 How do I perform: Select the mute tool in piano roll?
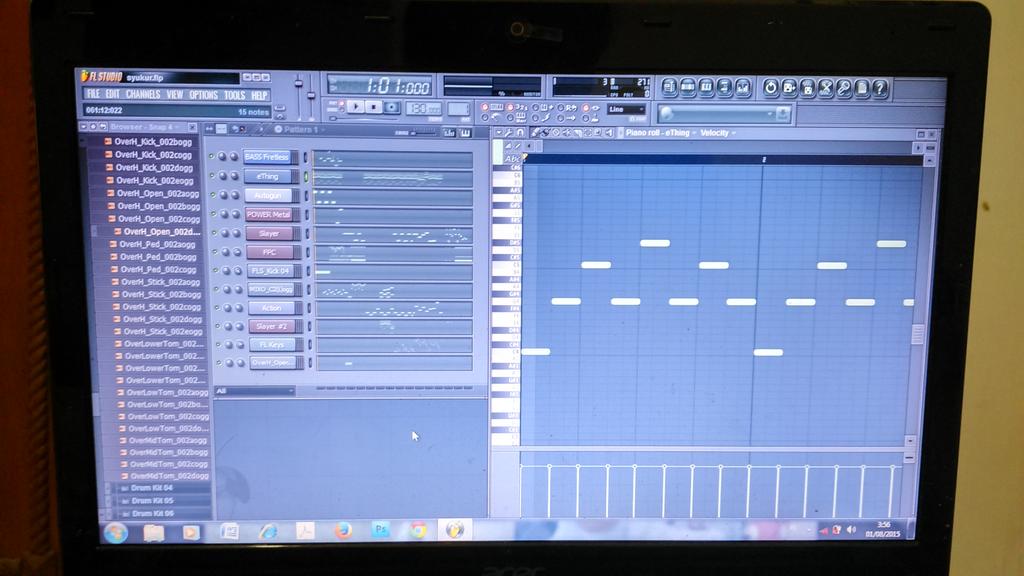coord(567,133)
